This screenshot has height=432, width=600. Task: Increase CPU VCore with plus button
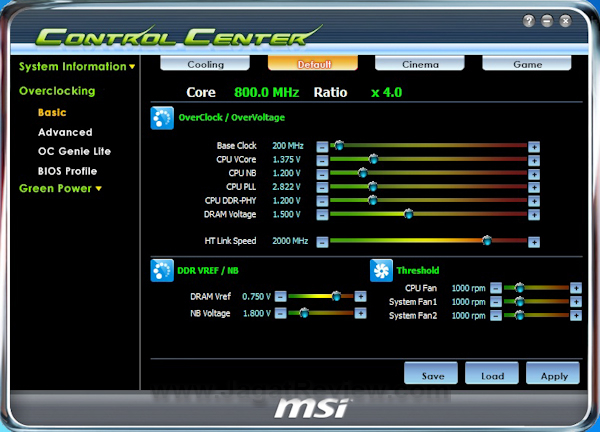tap(534, 160)
